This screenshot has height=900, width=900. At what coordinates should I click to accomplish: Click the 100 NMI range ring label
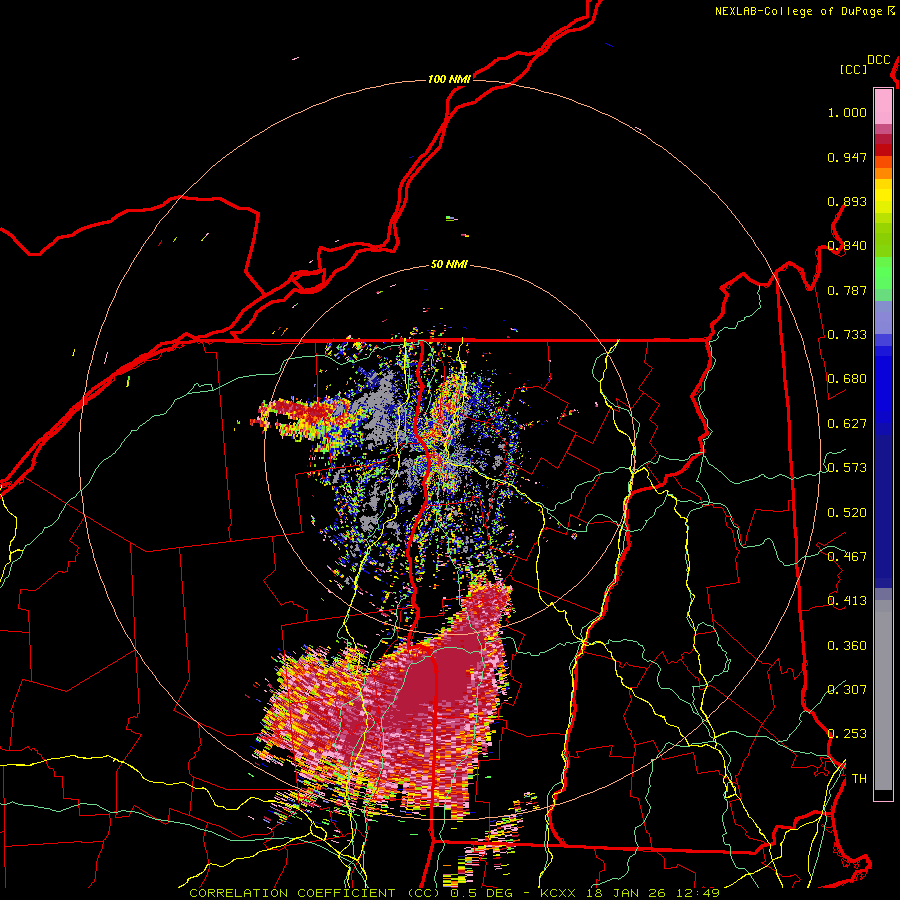pos(449,79)
